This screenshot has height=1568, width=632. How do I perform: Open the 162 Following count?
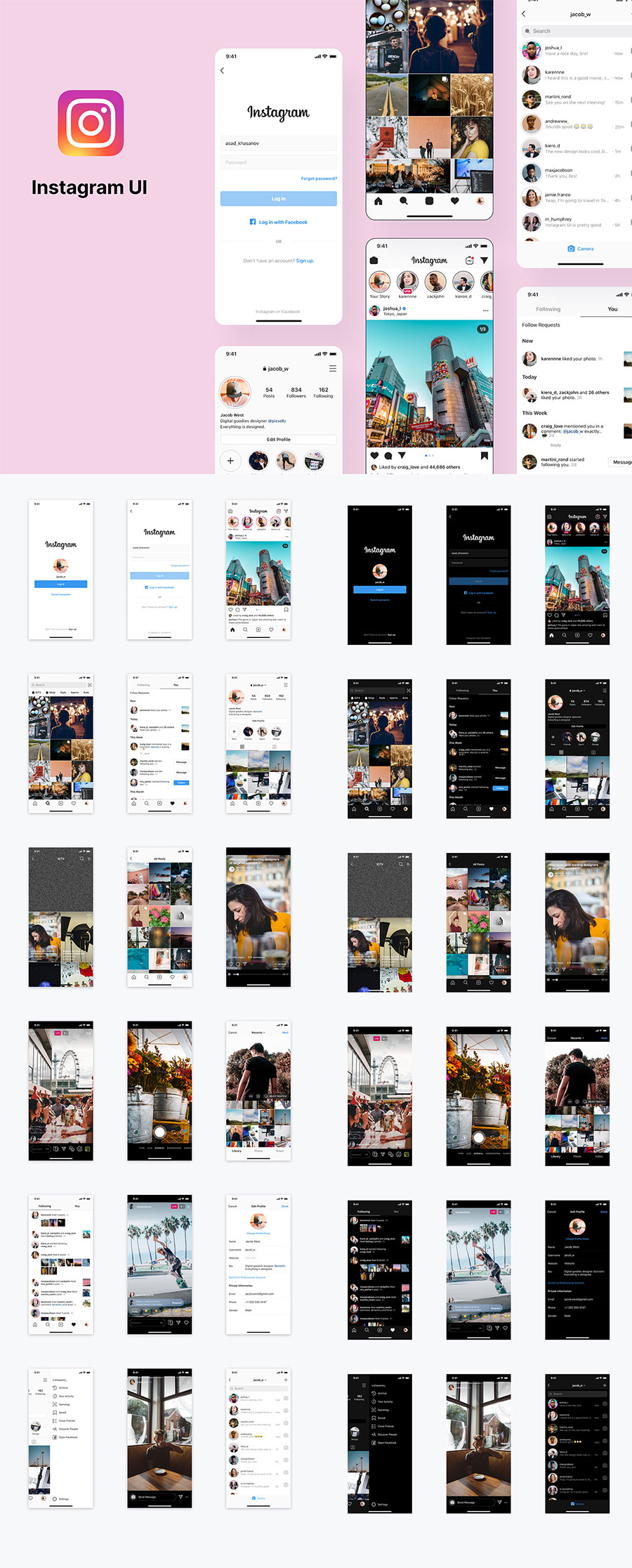coord(323,393)
